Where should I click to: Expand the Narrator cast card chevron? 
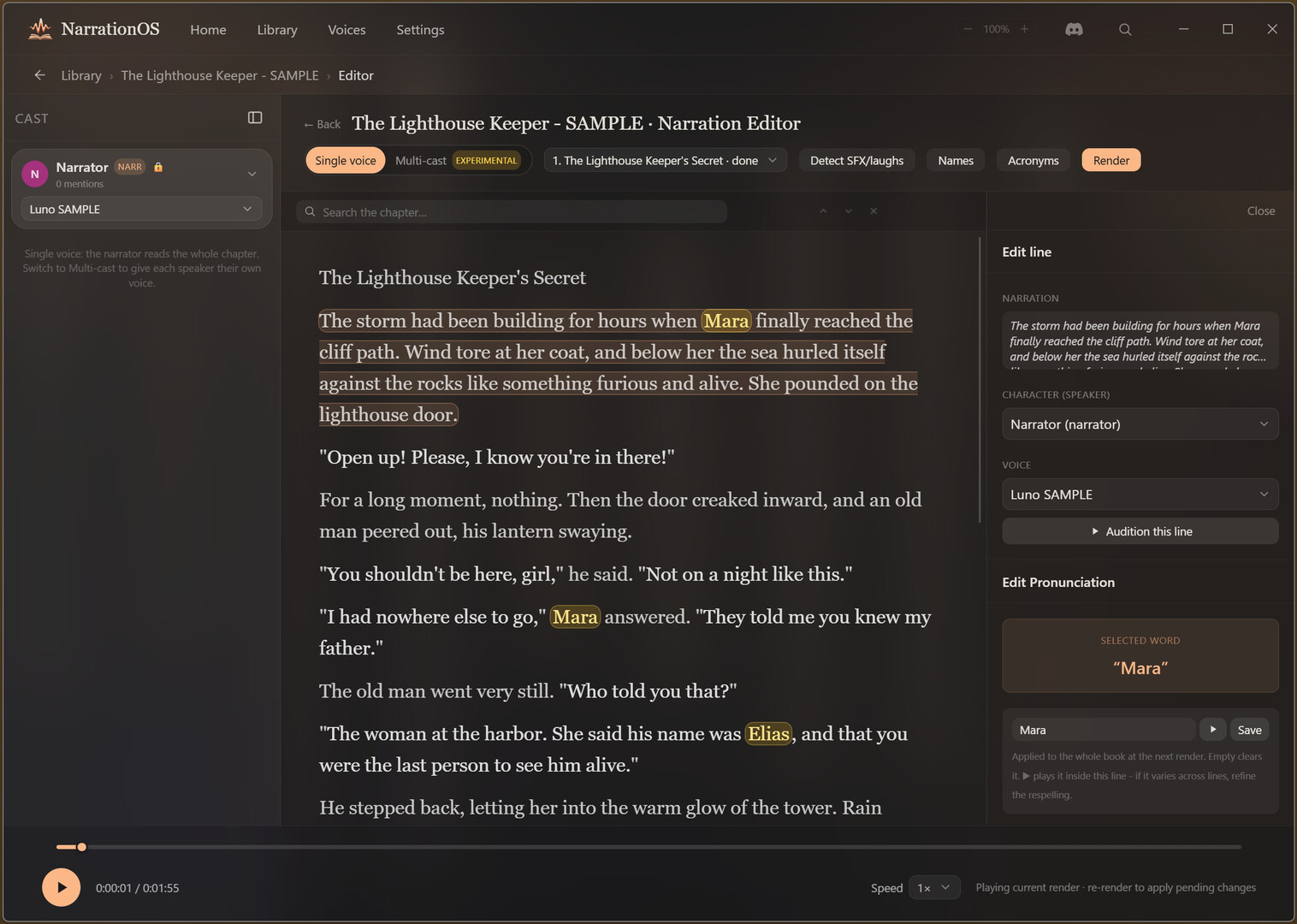[252, 174]
